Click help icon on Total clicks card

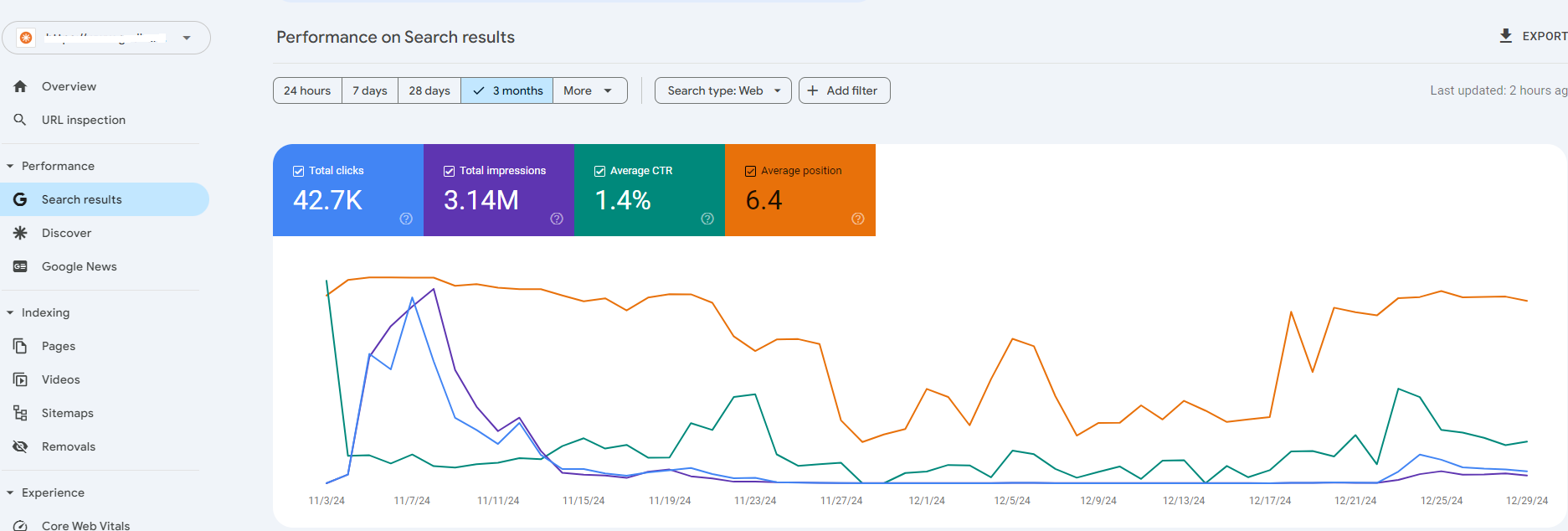pyautogui.click(x=406, y=219)
